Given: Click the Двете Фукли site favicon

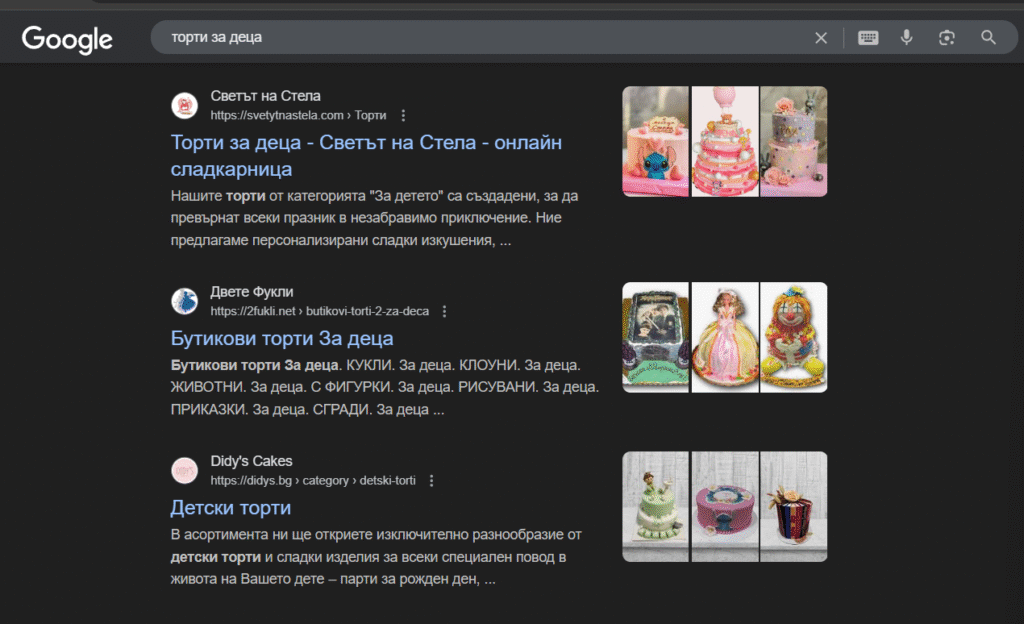Looking at the screenshot, I should pos(184,301).
